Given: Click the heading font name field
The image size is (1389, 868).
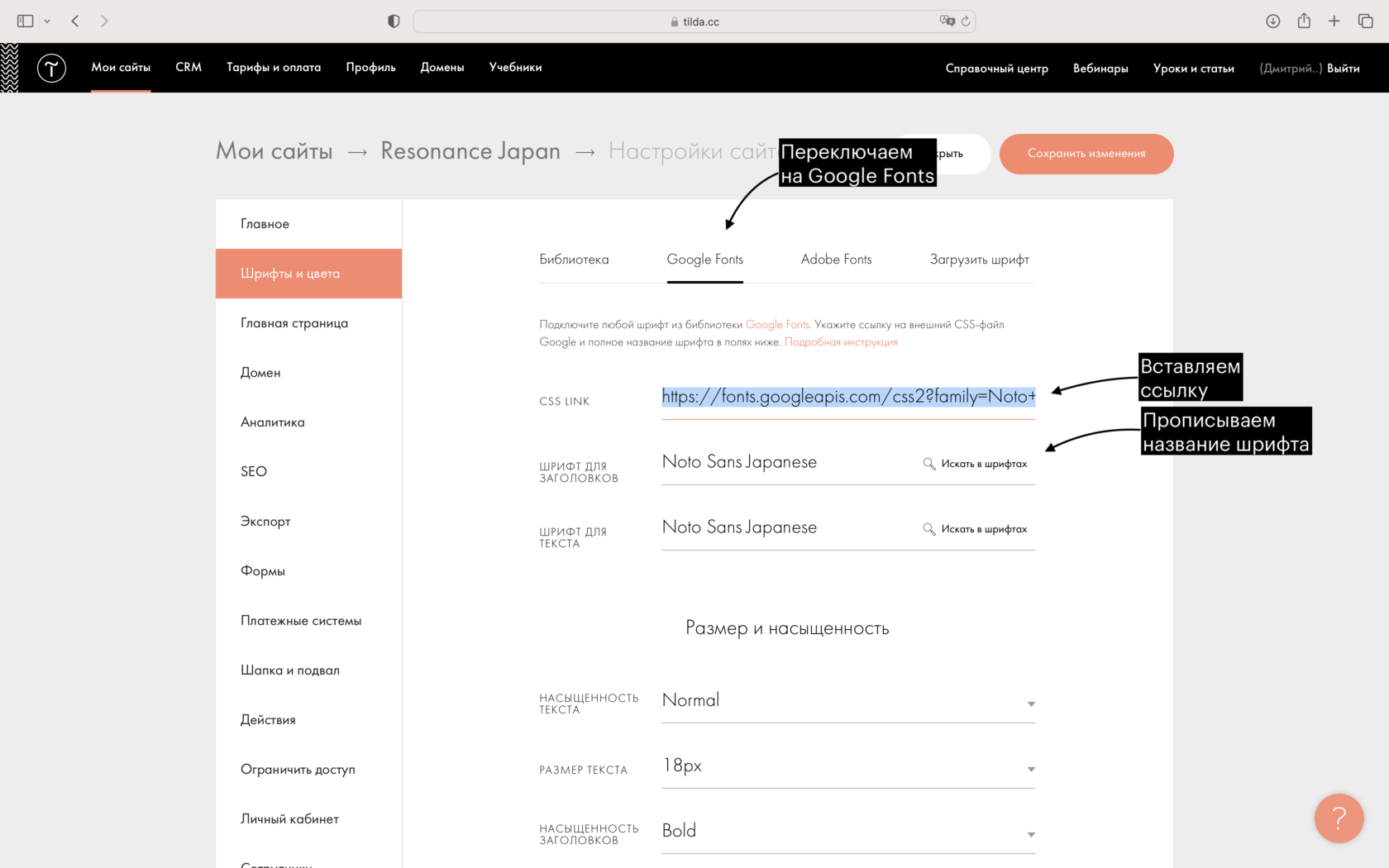Looking at the screenshot, I should (x=790, y=463).
